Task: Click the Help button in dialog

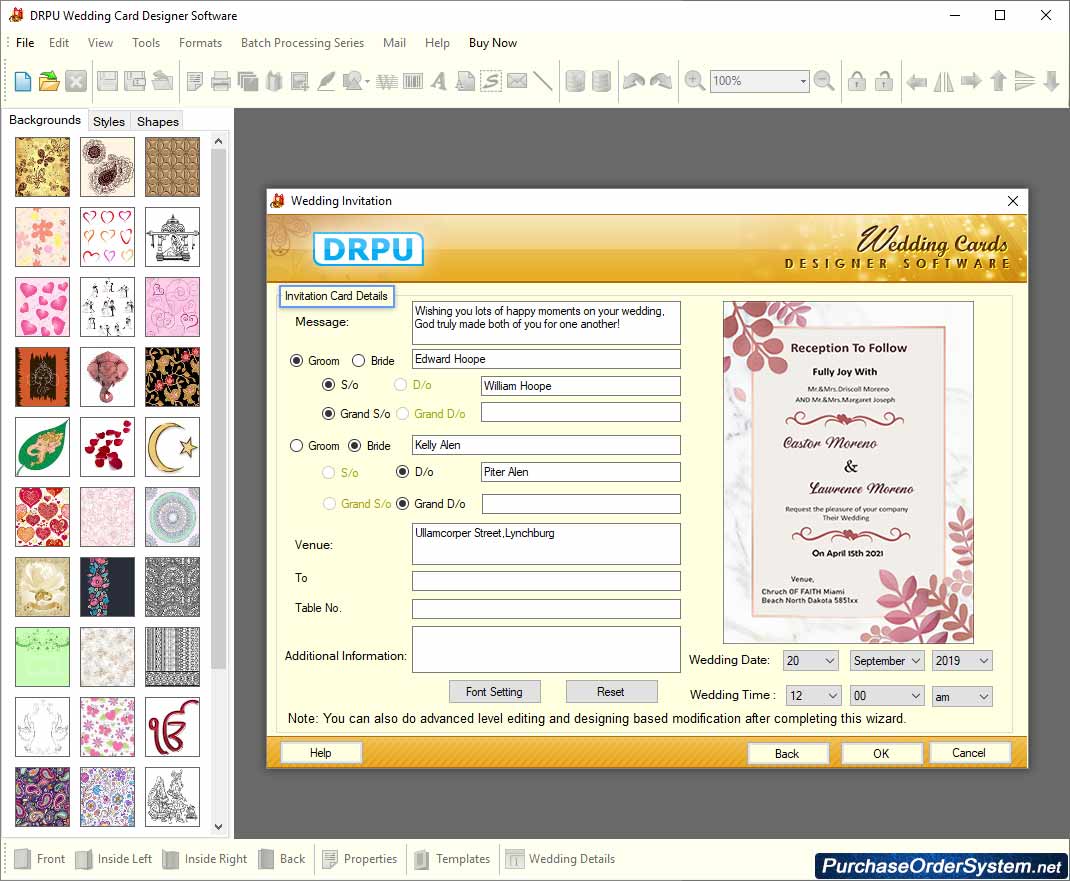Action: [x=321, y=753]
